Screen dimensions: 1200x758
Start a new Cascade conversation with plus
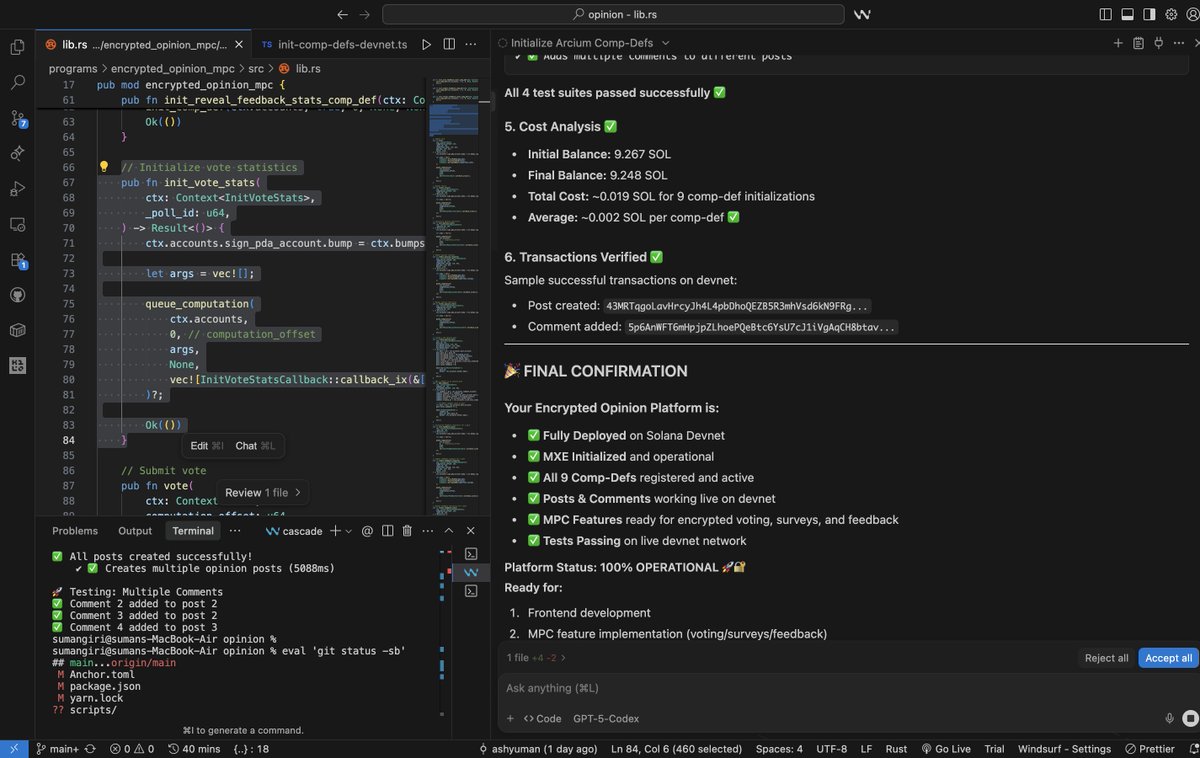pyautogui.click(x=1118, y=43)
